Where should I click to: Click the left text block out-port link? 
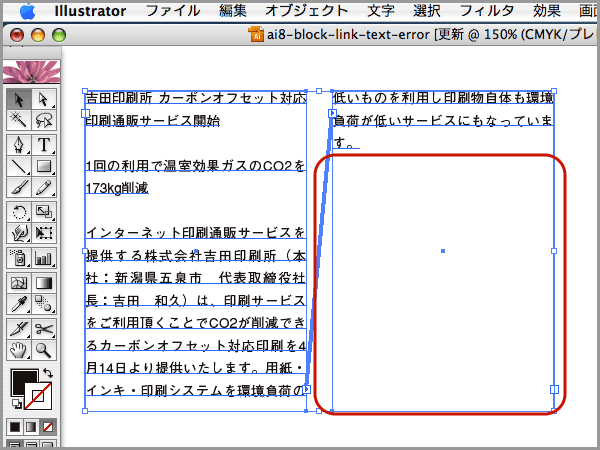pyautogui.click(x=307, y=389)
